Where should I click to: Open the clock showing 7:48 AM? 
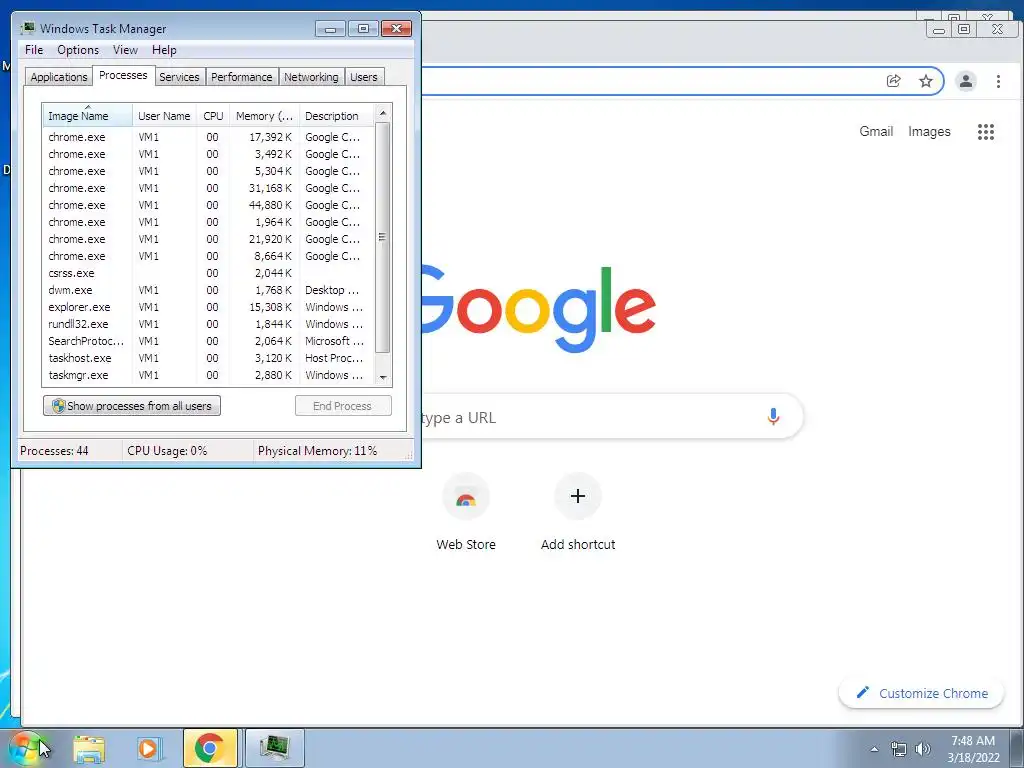click(973, 749)
